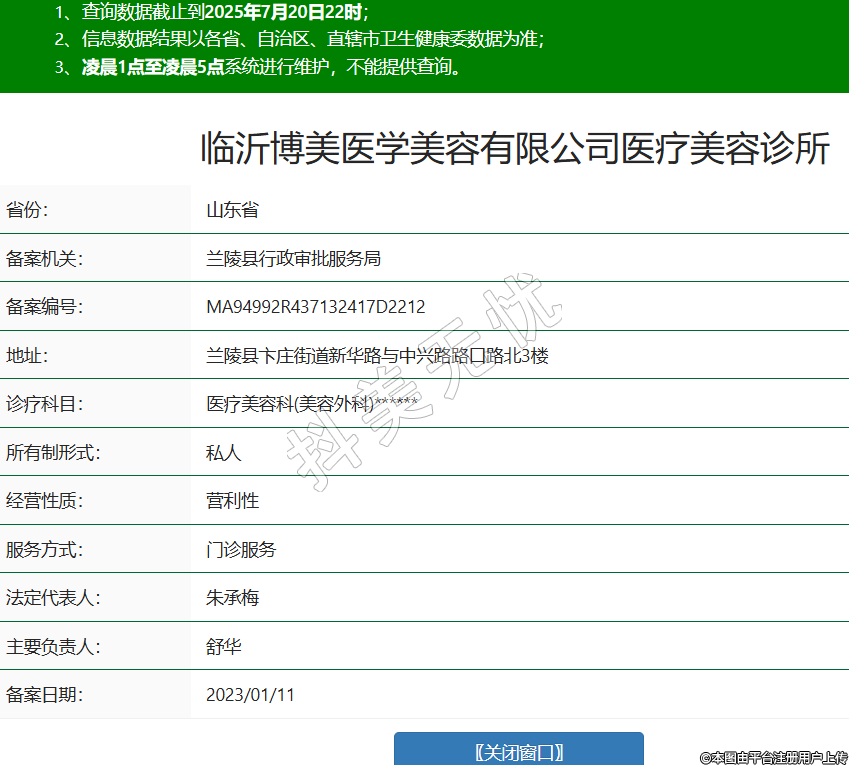This screenshot has width=849, height=765.
Task: Click the main responsible person 舒华
Action: [223, 647]
